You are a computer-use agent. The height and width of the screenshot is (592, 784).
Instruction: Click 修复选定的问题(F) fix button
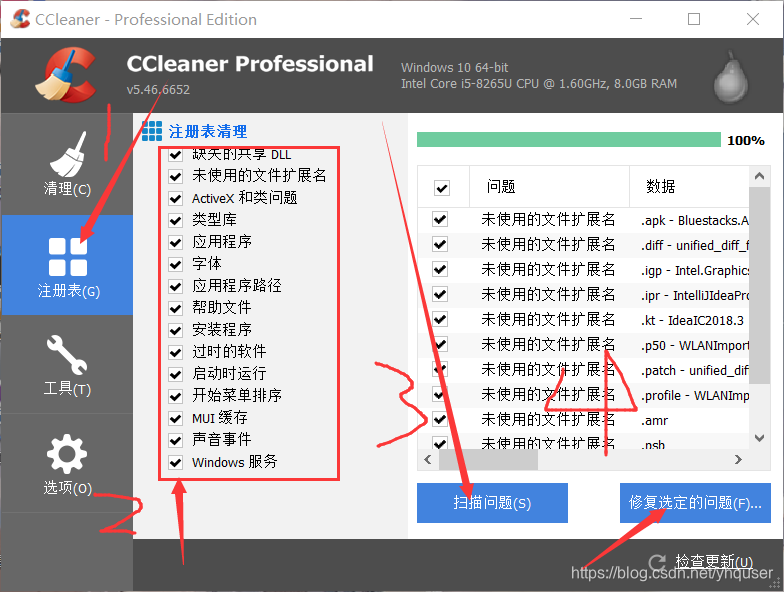click(x=695, y=502)
